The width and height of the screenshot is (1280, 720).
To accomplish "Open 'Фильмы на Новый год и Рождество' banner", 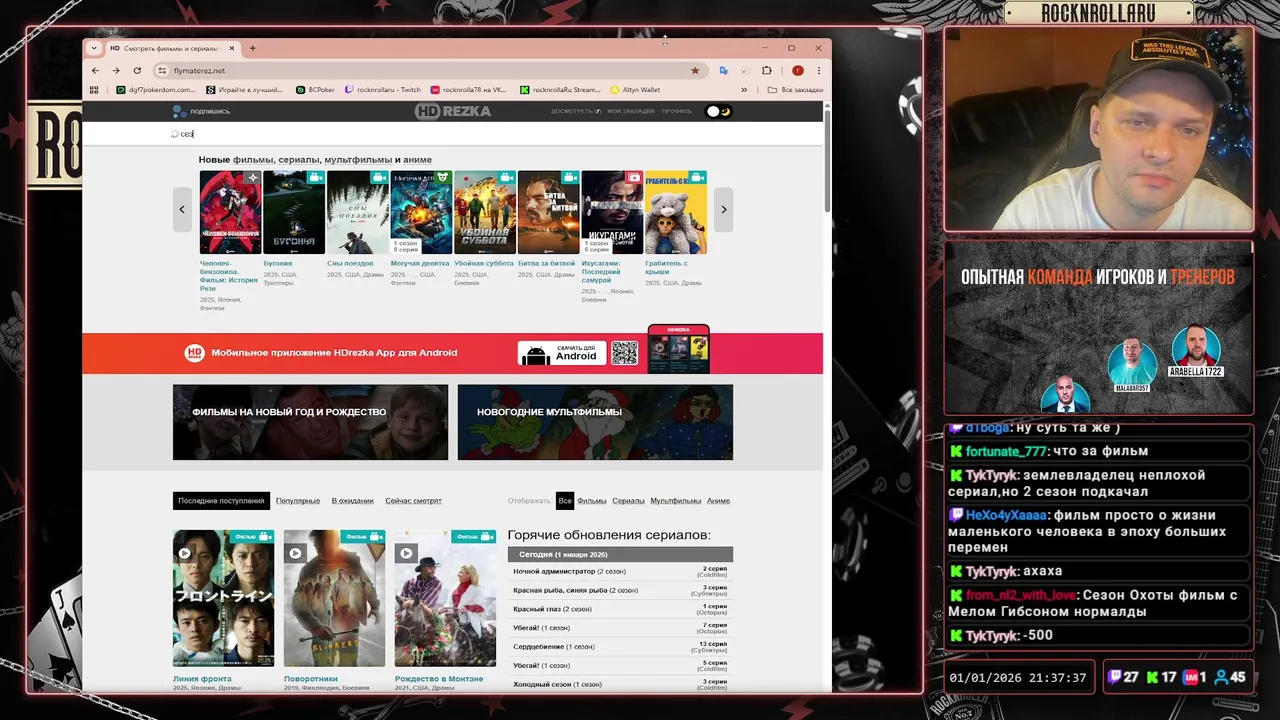I will [310, 422].
